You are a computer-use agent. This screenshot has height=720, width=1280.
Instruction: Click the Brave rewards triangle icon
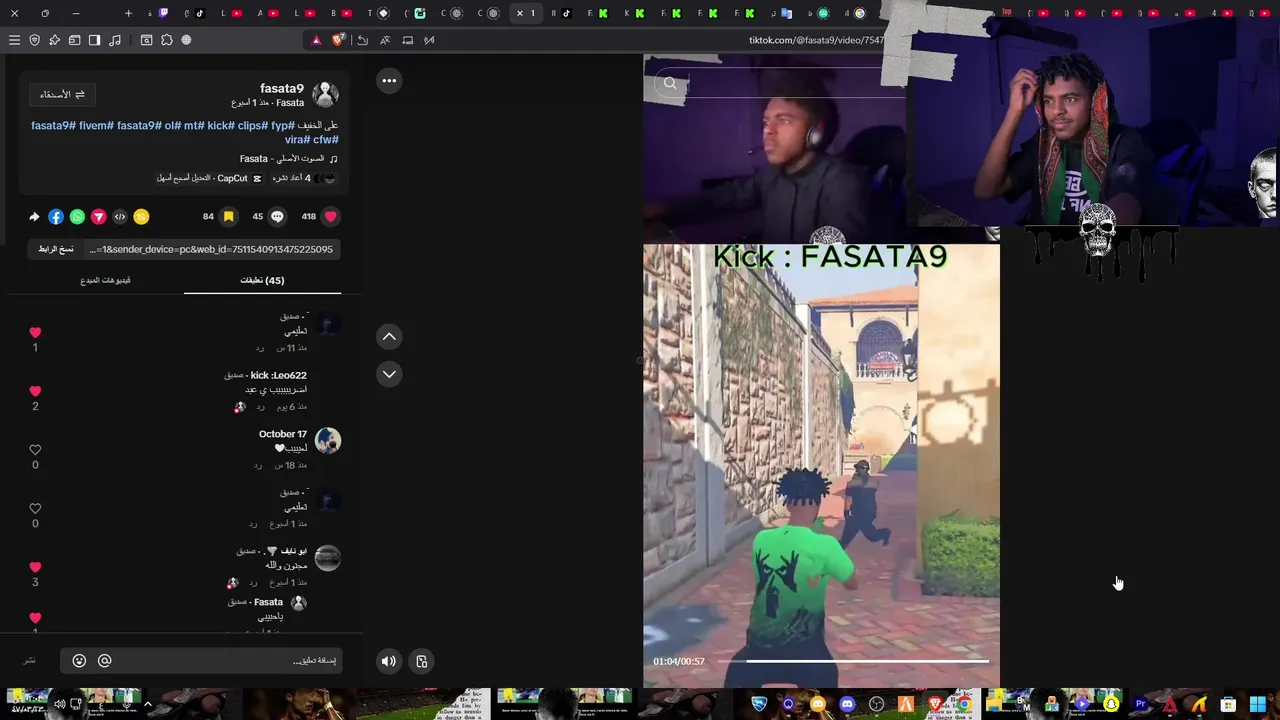[316, 40]
